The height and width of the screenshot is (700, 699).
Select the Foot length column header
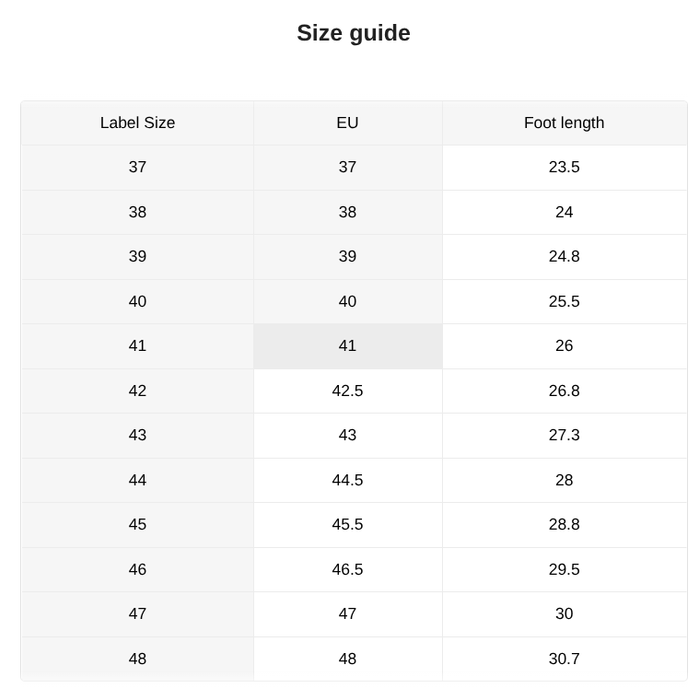pyautogui.click(x=564, y=123)
